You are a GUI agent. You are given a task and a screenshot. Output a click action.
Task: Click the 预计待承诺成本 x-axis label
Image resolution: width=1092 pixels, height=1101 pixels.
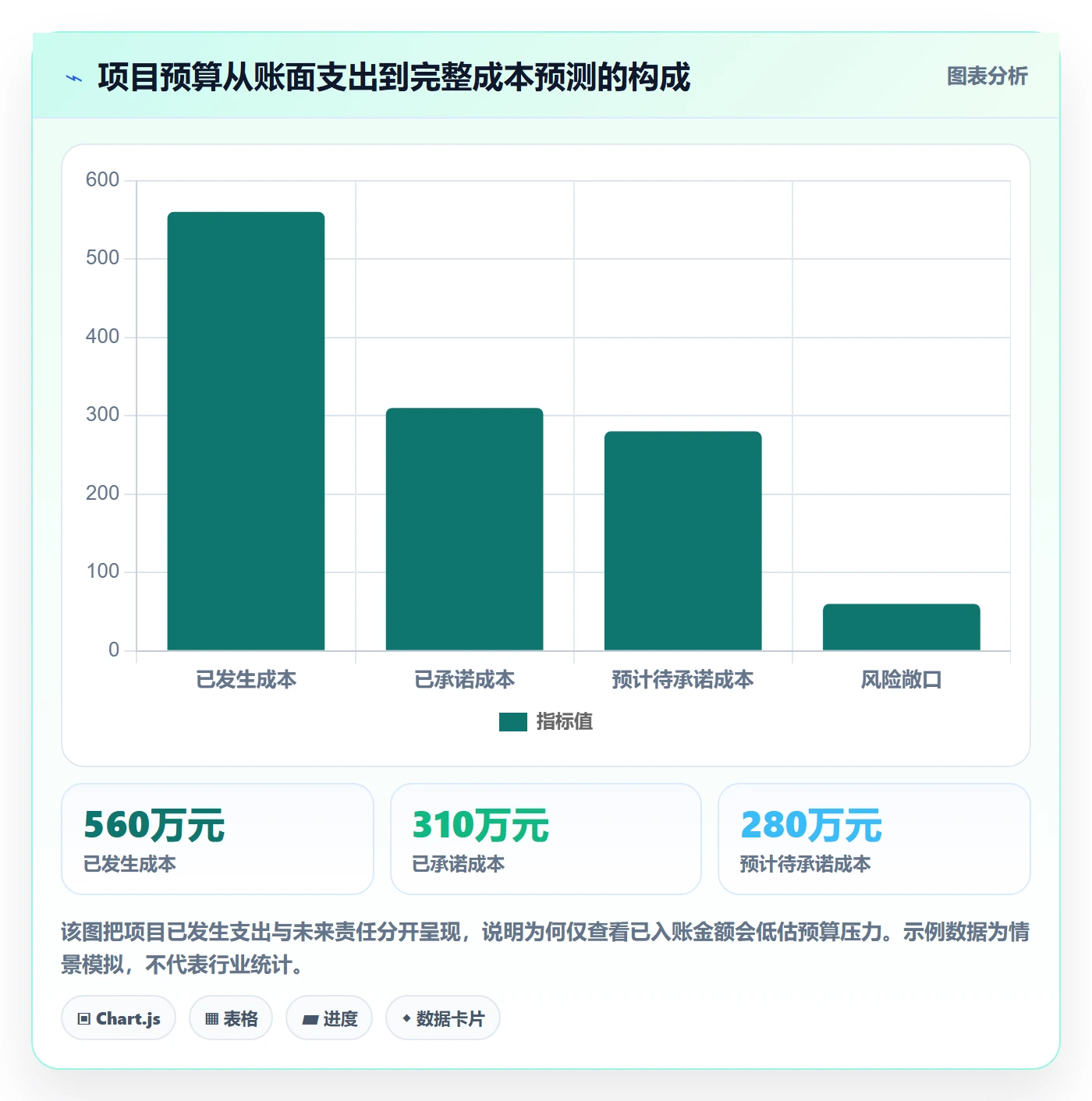pos(682,680)
